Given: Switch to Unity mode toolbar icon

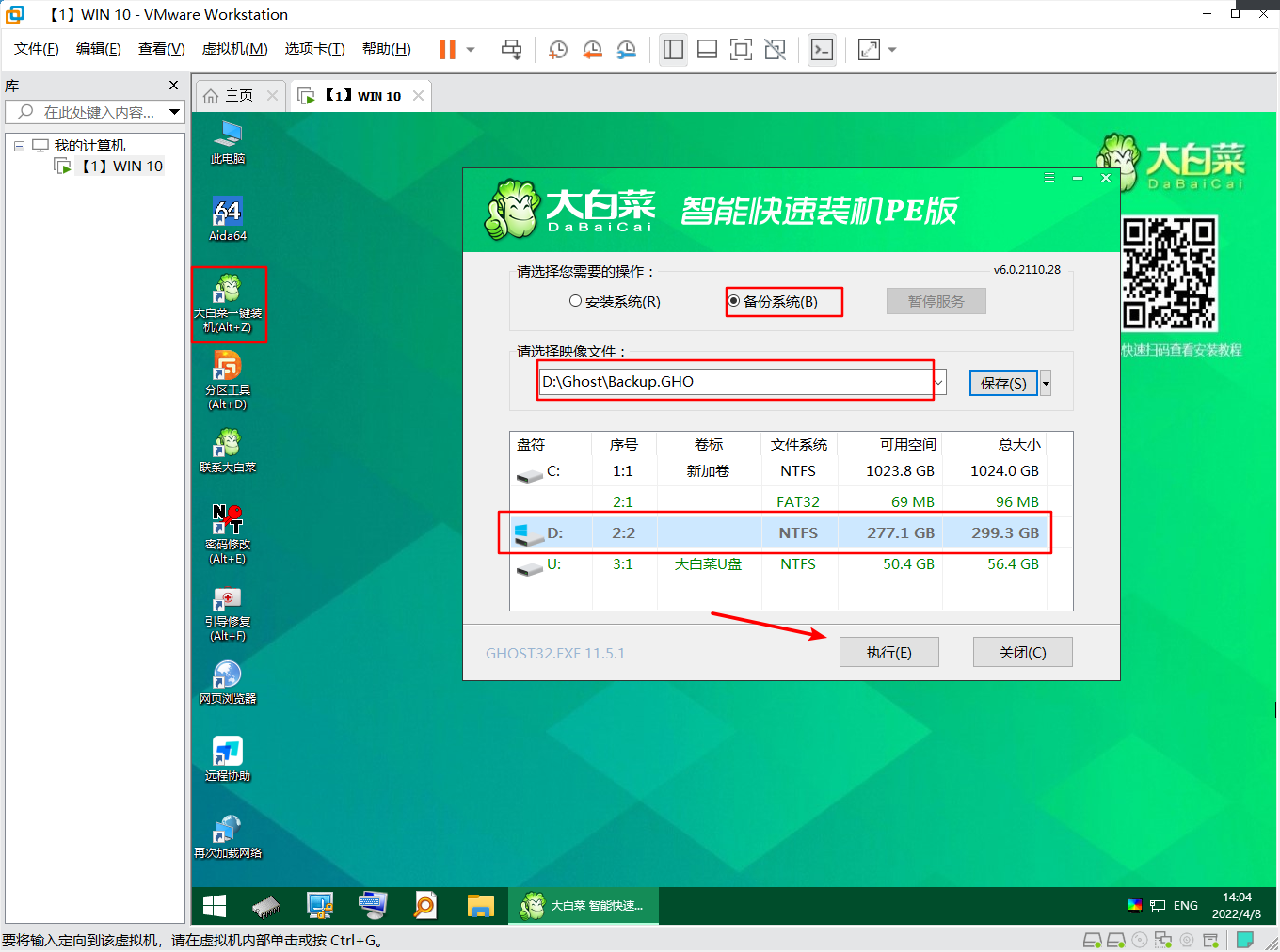Looking at the screenshot, I should [x=775, y=49].
